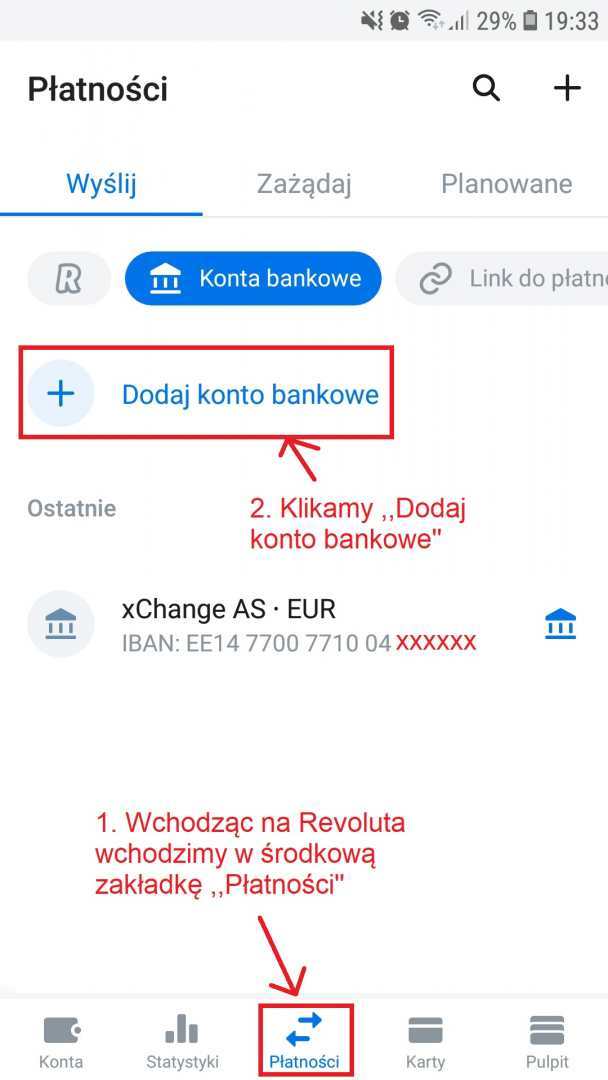Switch to the Zażądaj tab
Image resolution: width=608 pixels, height=1080 pixels.
click(x=304, y=184)
